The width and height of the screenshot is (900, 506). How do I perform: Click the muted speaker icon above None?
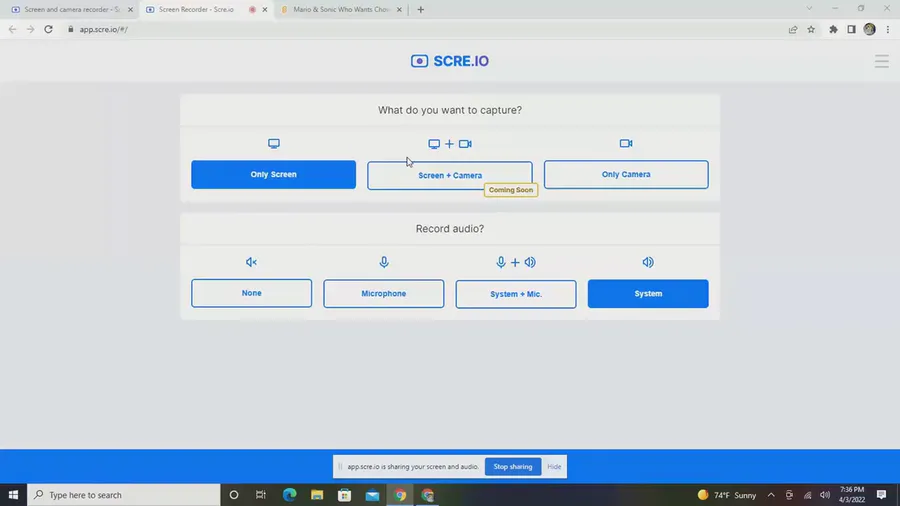click(x=251, y=262)
